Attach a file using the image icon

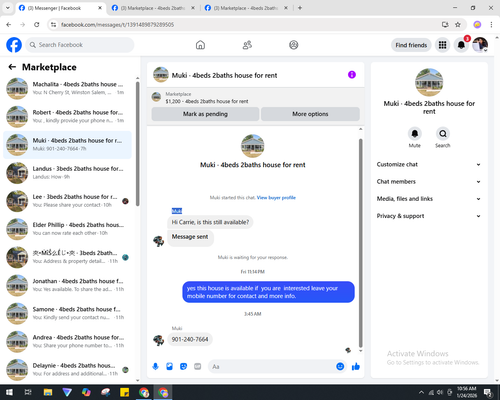[x=169, y=367]
